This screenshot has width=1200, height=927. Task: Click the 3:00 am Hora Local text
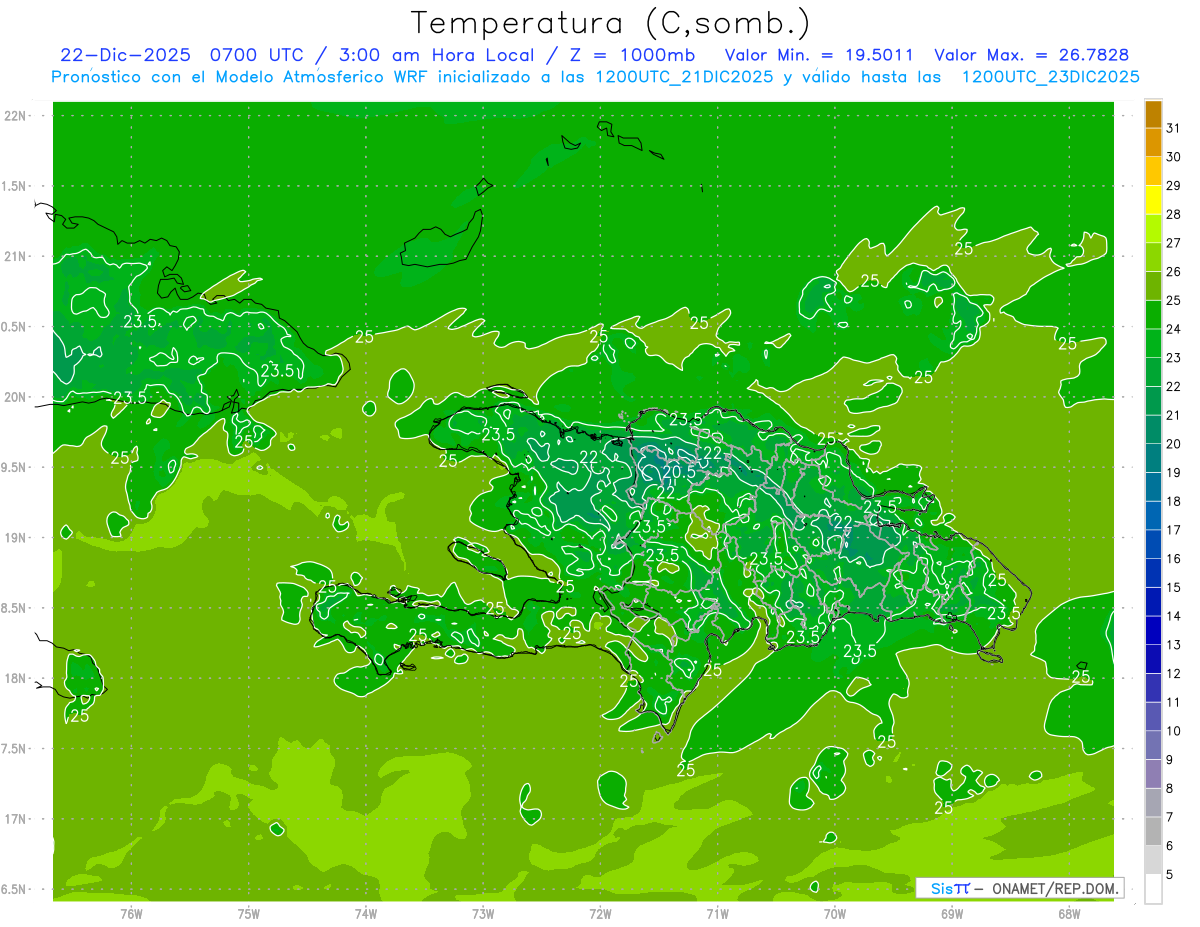[436, 54]
